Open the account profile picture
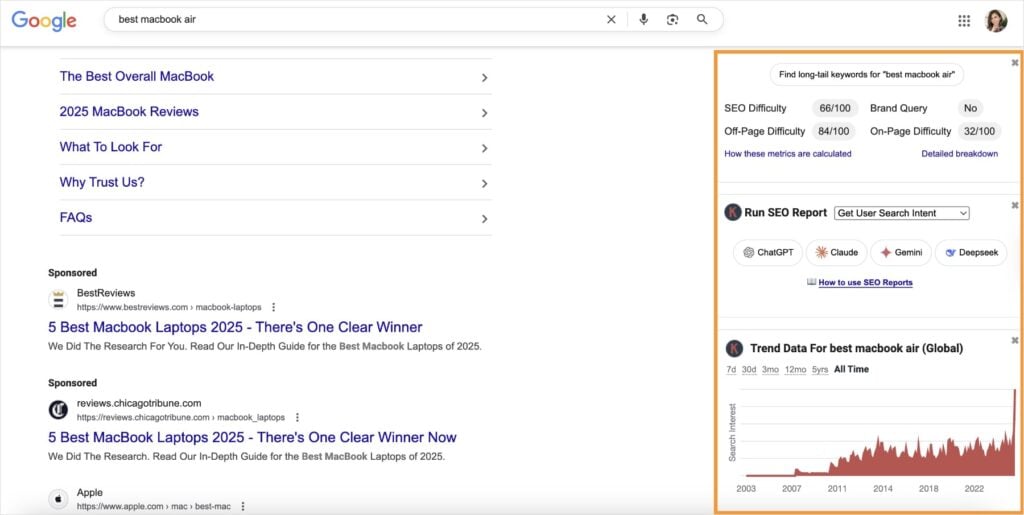Image resolution: width=1024 pixels, height=515 pixels. tap(996, 21)
